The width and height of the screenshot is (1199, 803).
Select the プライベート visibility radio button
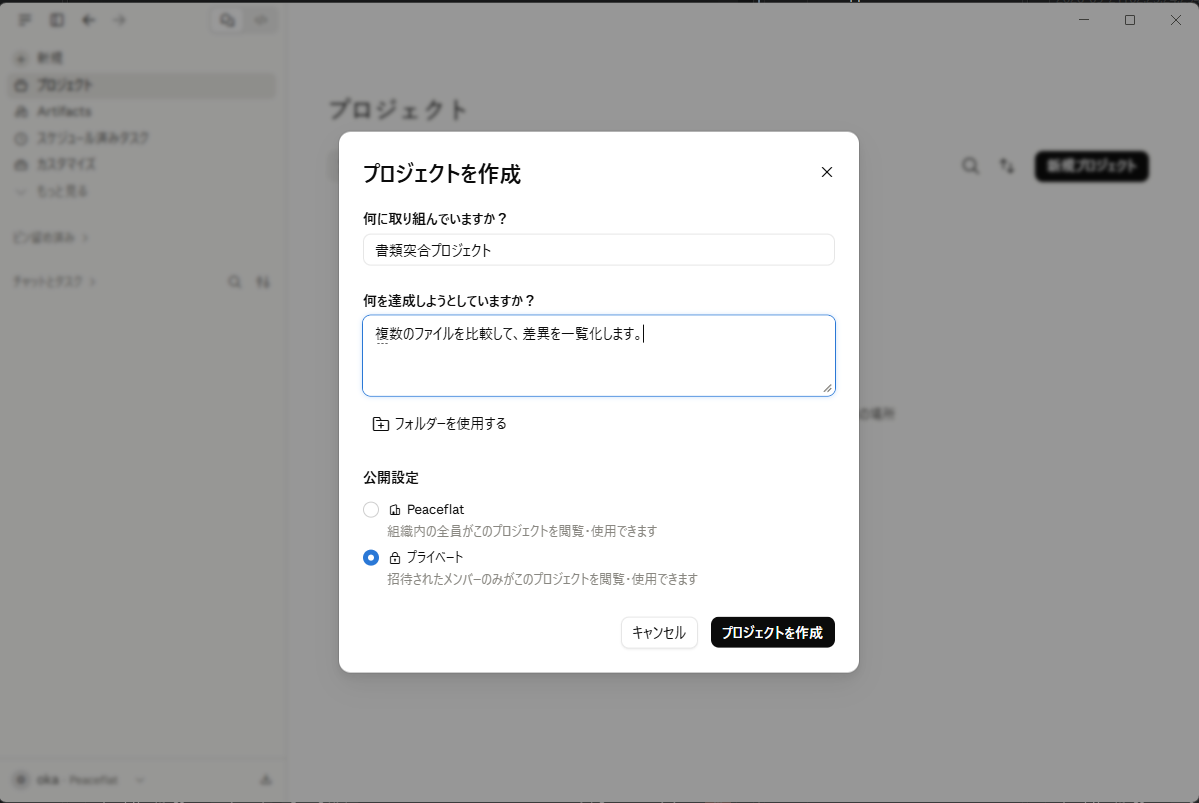[371, 558]
